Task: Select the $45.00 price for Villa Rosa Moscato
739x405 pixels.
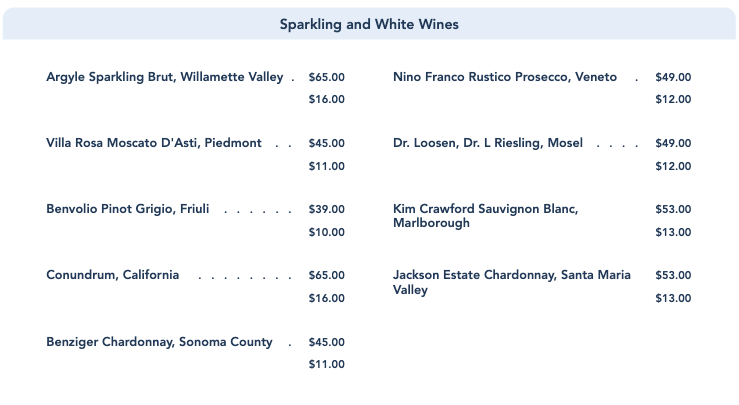Action: pos(327,143)
